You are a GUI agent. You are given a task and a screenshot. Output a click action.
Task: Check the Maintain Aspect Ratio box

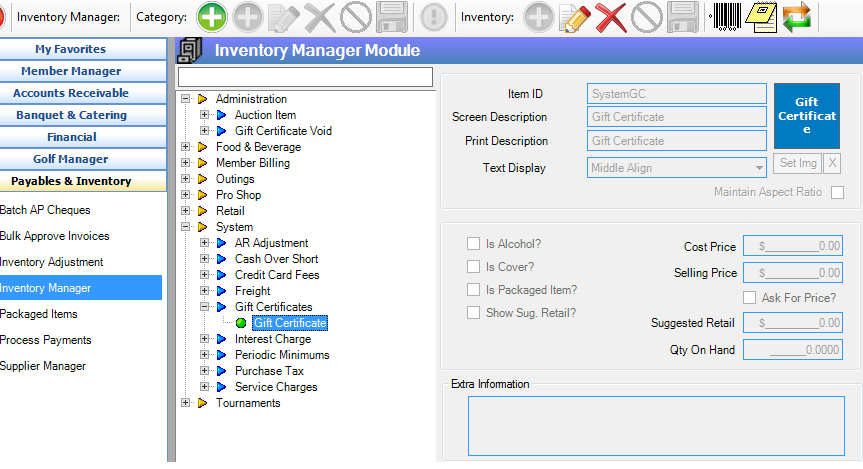pos(838,192)
